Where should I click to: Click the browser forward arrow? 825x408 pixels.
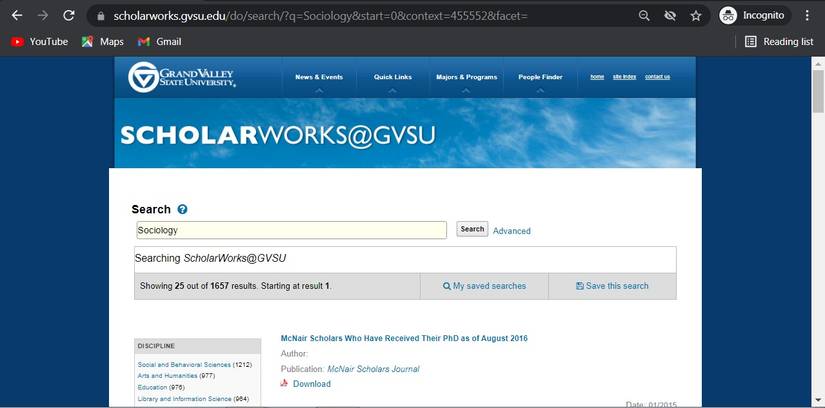pos(43,16)
